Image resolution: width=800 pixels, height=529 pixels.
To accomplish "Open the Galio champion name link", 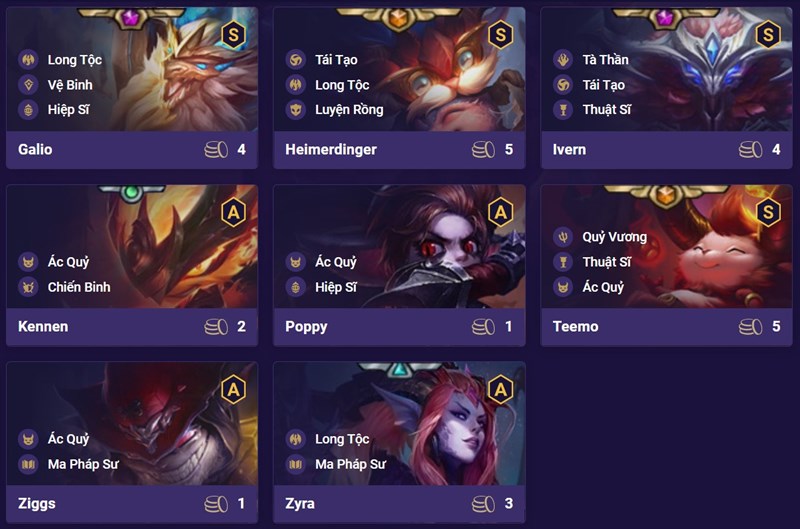I will pos(35,149).
